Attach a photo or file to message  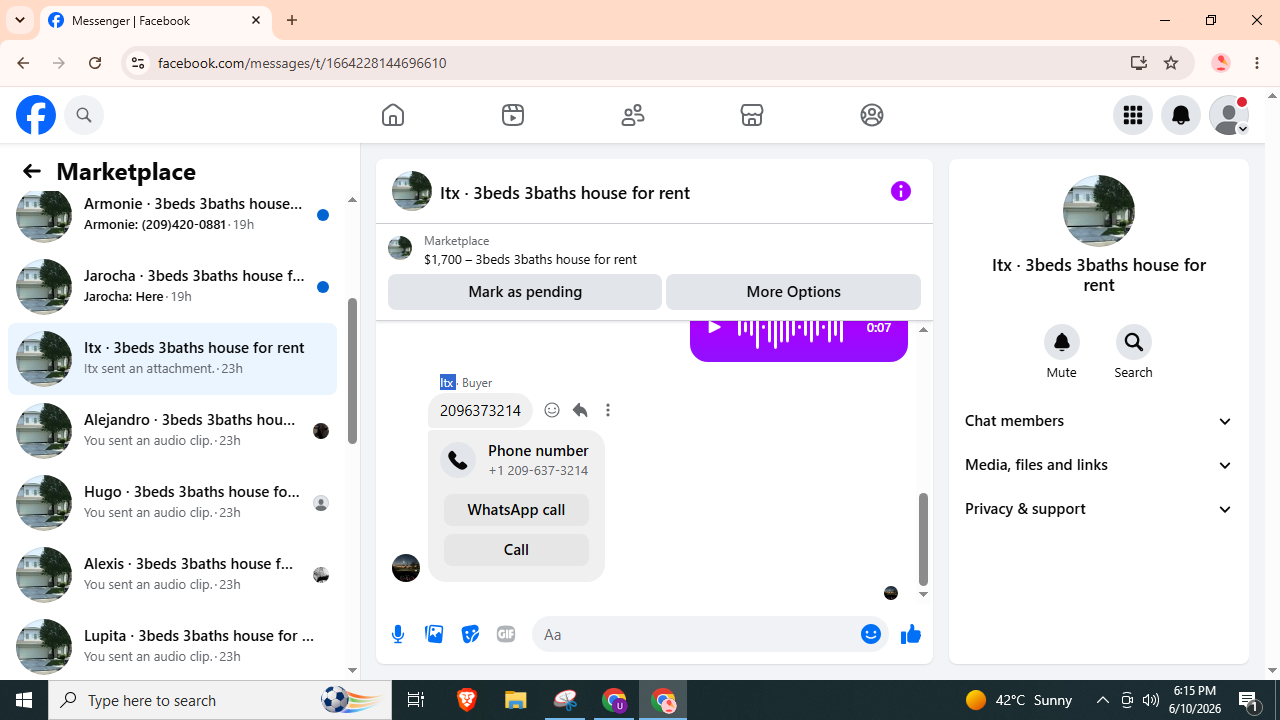[x=434, y=634]
